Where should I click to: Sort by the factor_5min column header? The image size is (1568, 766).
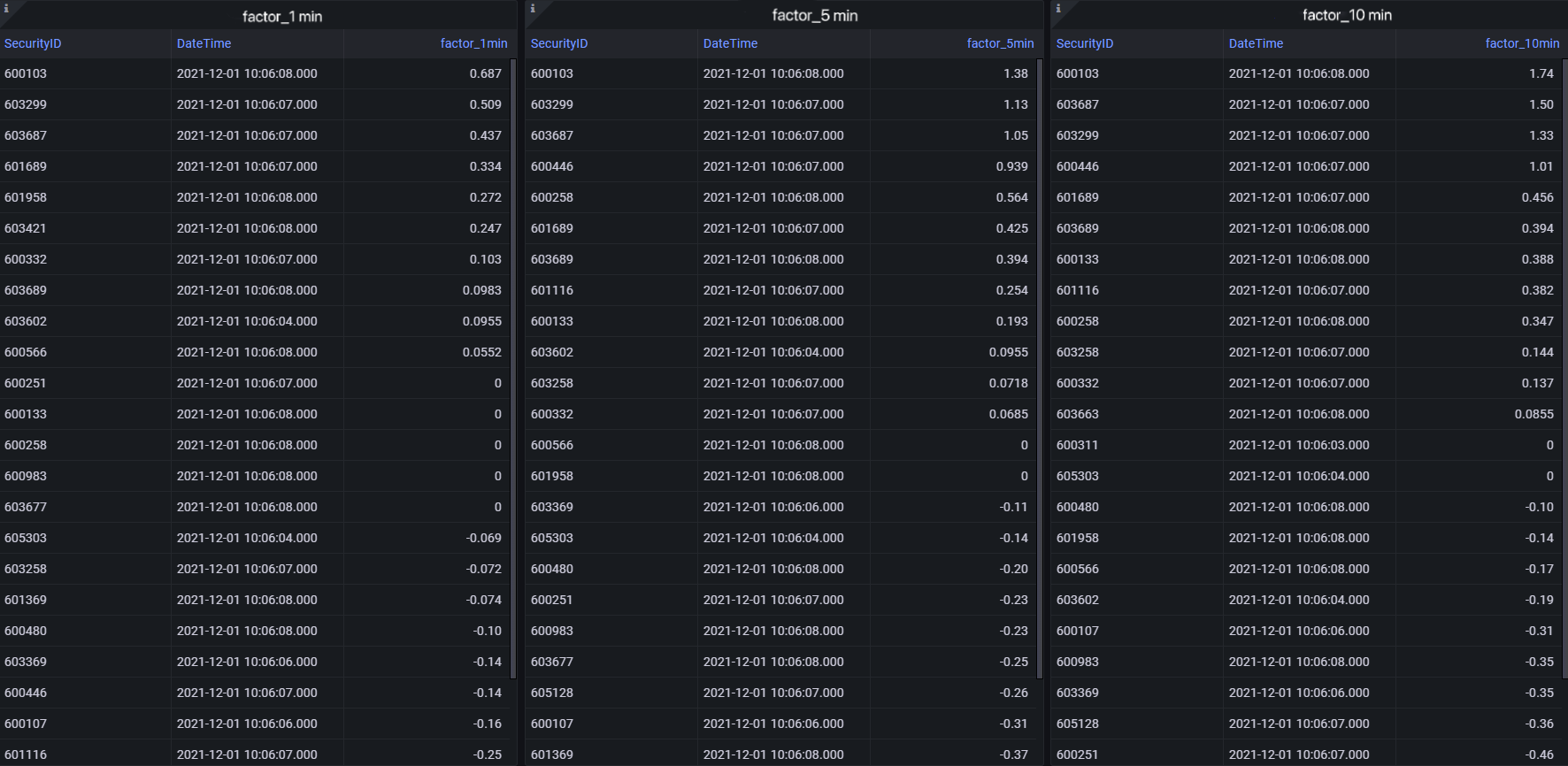pos(1000,43)
